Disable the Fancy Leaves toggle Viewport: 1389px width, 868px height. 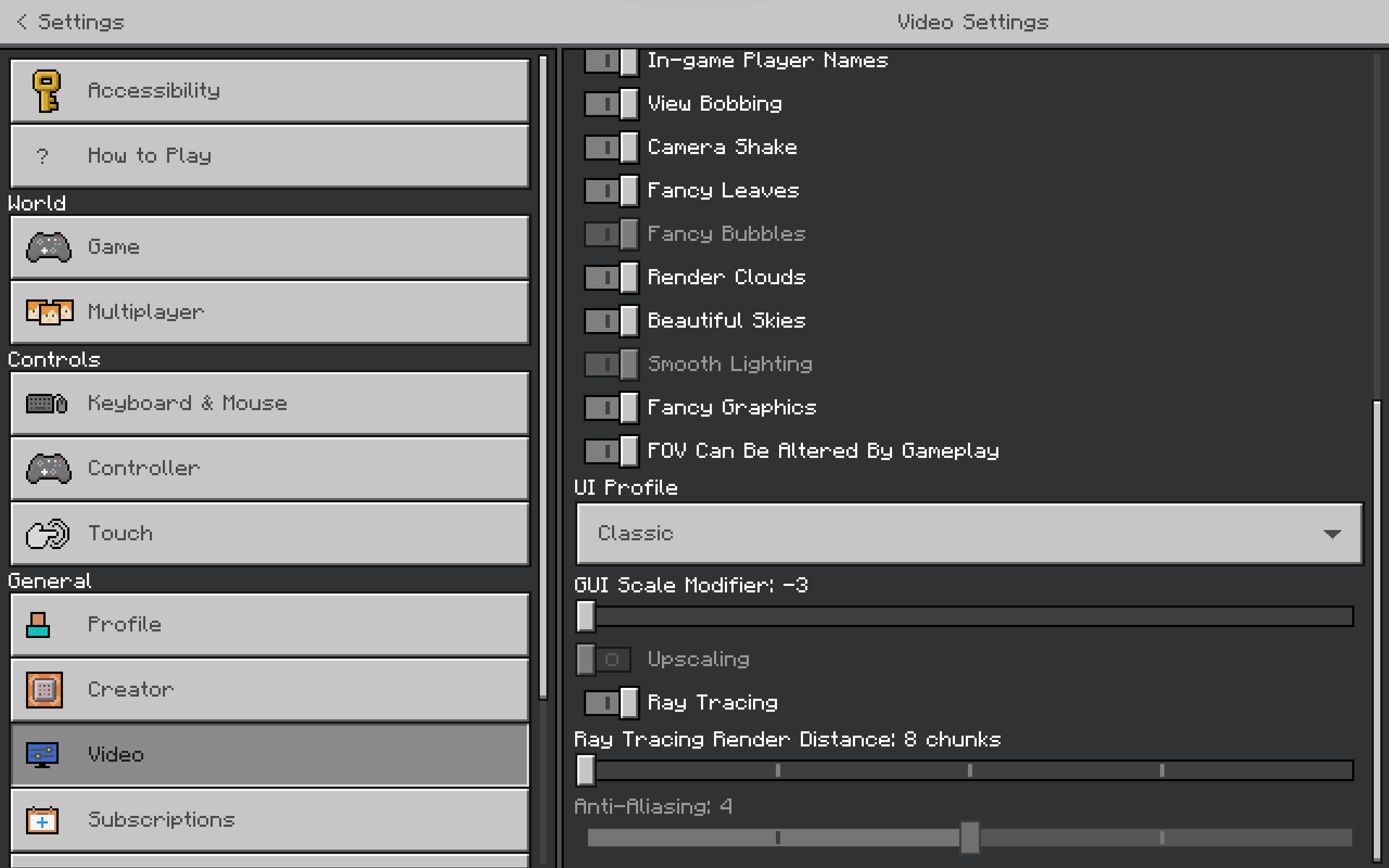[611, 190]
